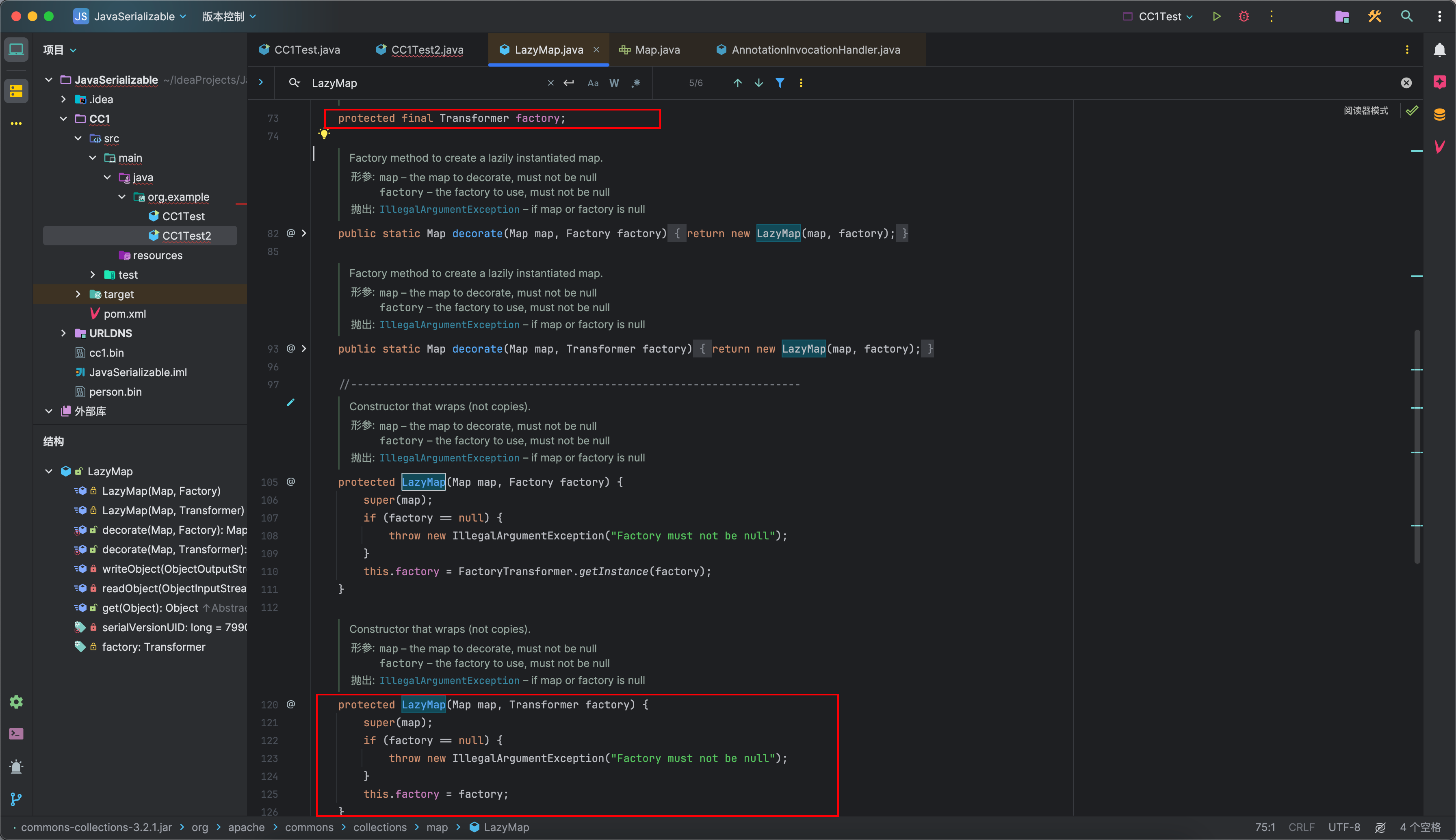
Task: Focus the LazyMap search input
Action: pyautogui.click(x=427, y=83)
